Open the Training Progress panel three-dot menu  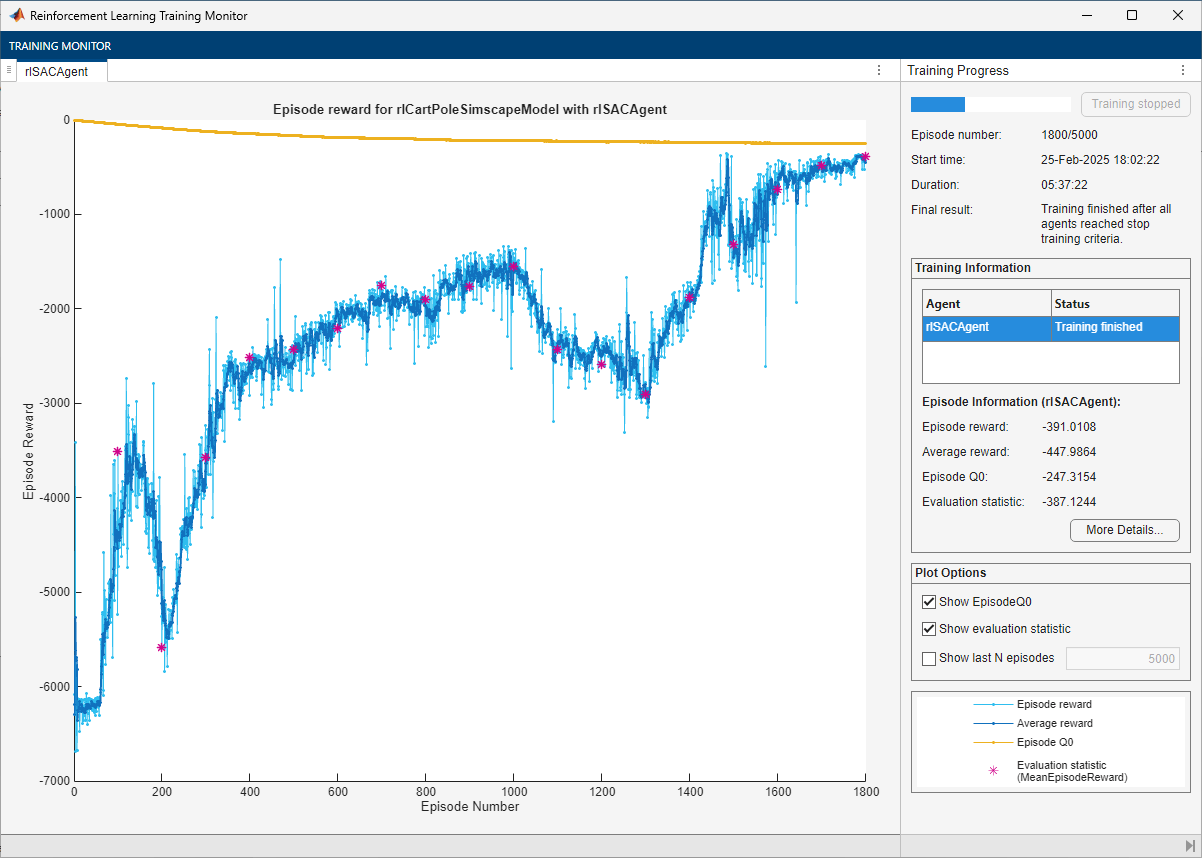tap(1184, 70)
